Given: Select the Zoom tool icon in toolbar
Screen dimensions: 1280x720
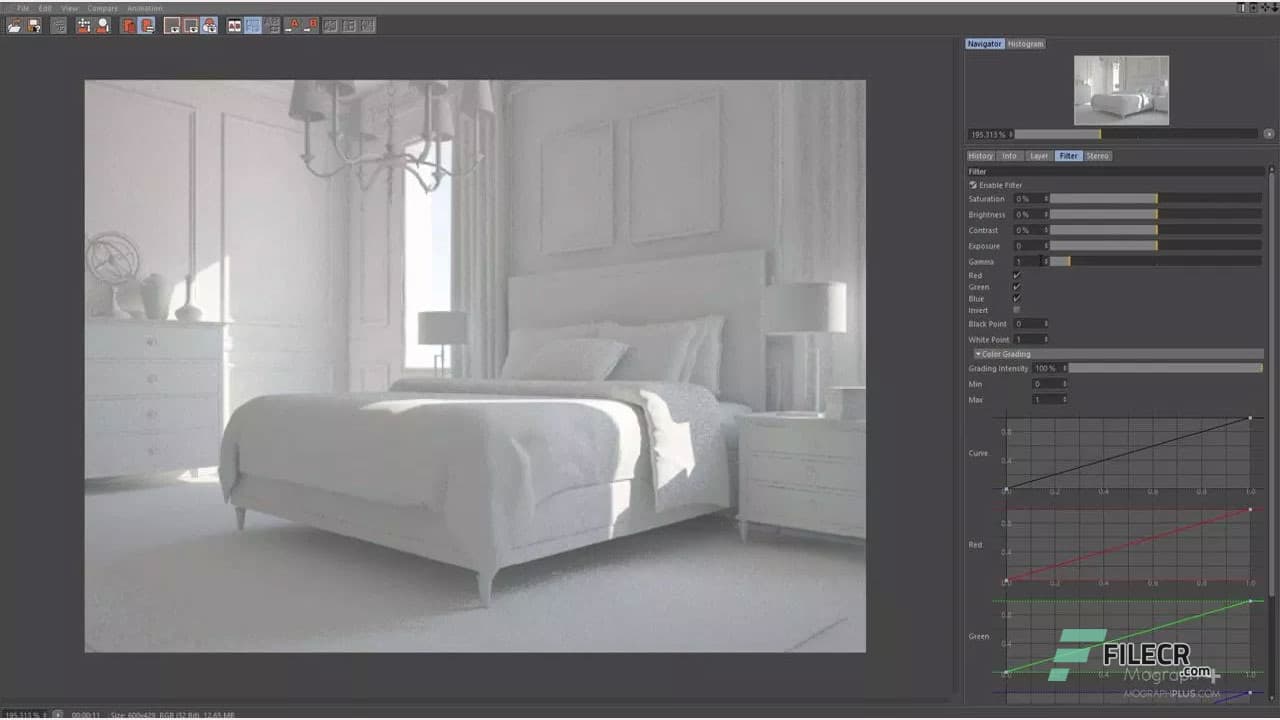Looking at the screenshot, I should 102,27.
